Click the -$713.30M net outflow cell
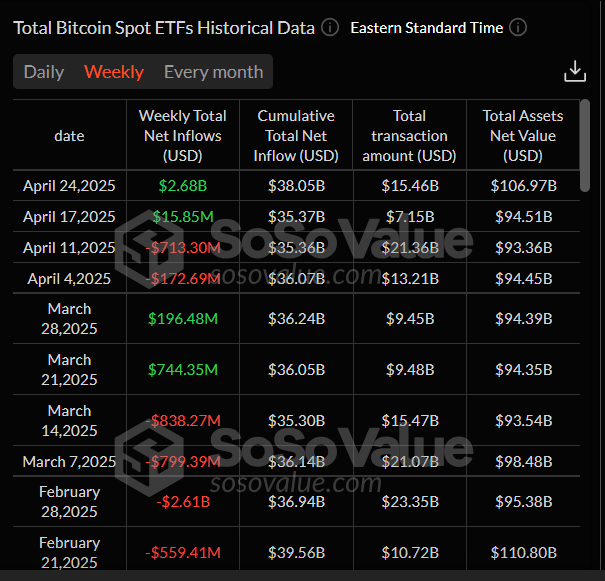The height and width of the screenshot is (581, 605). point(182,248)
